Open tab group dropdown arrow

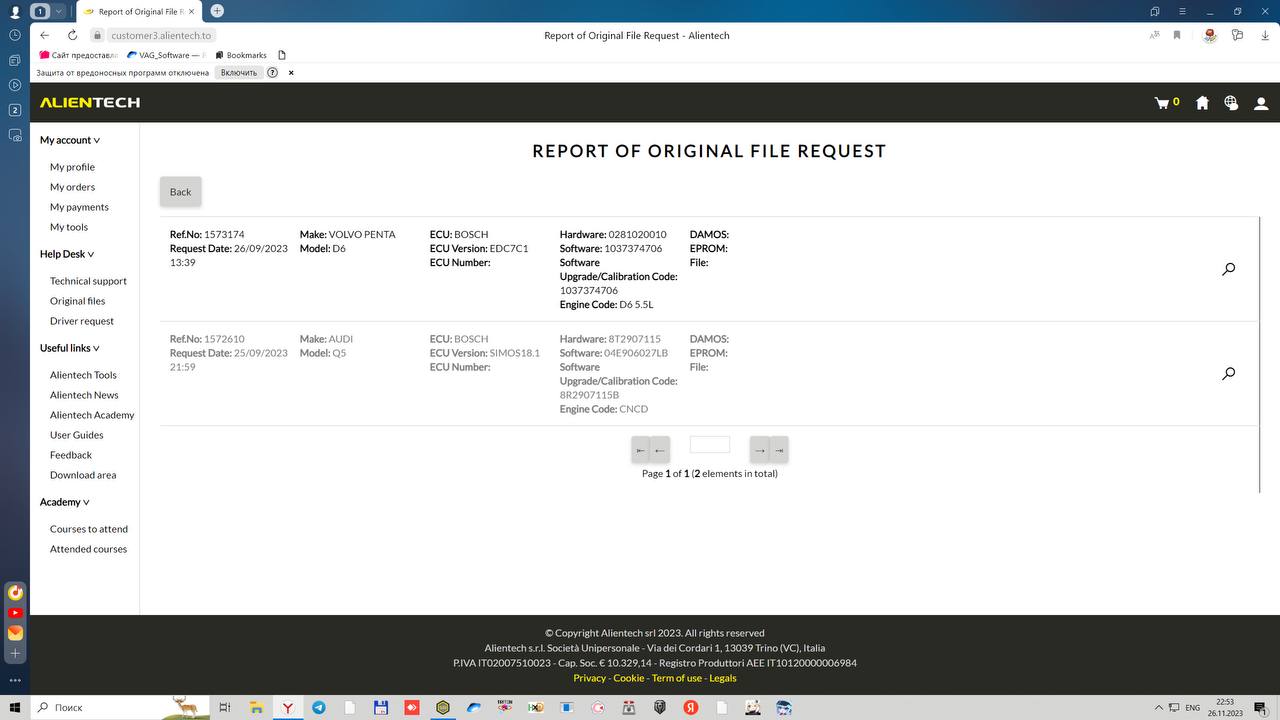coord(59,11)
